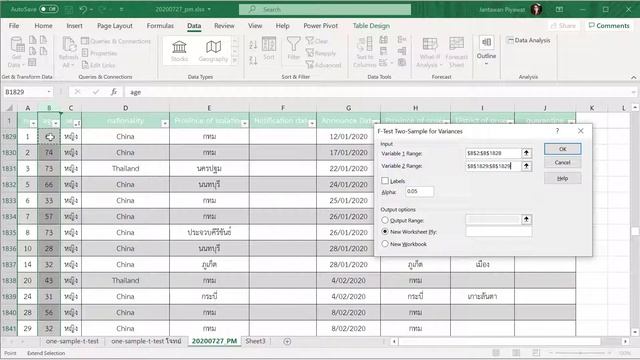The width and height of the screenshot is (640, 360).
Task: Click Cancel in F-Test dialog
Action: click(562, 162)
